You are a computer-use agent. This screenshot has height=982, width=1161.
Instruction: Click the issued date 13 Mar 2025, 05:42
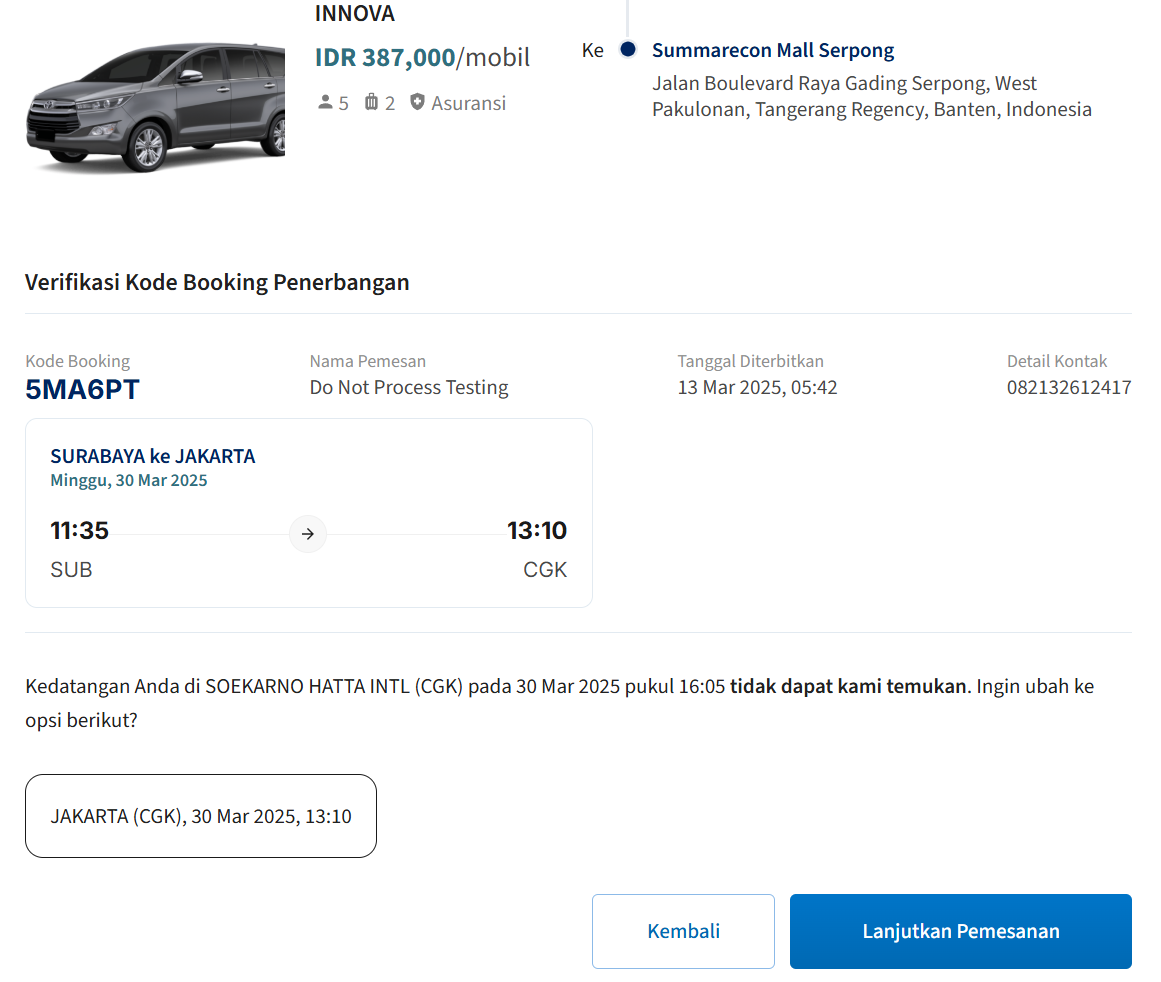coord(757,387)
